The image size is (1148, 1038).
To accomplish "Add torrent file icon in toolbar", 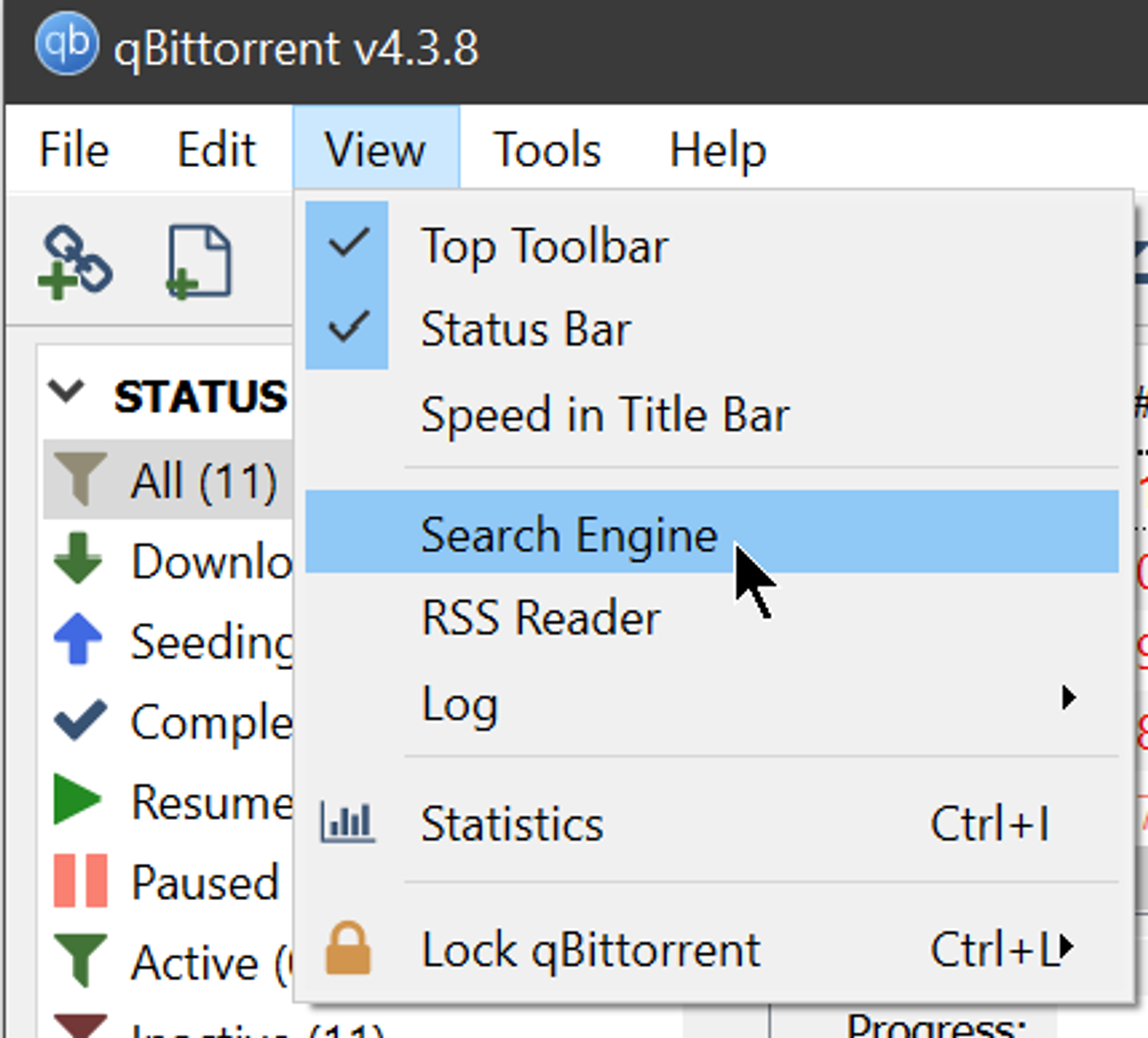I will pyautogui.click(x=199, y=263).
